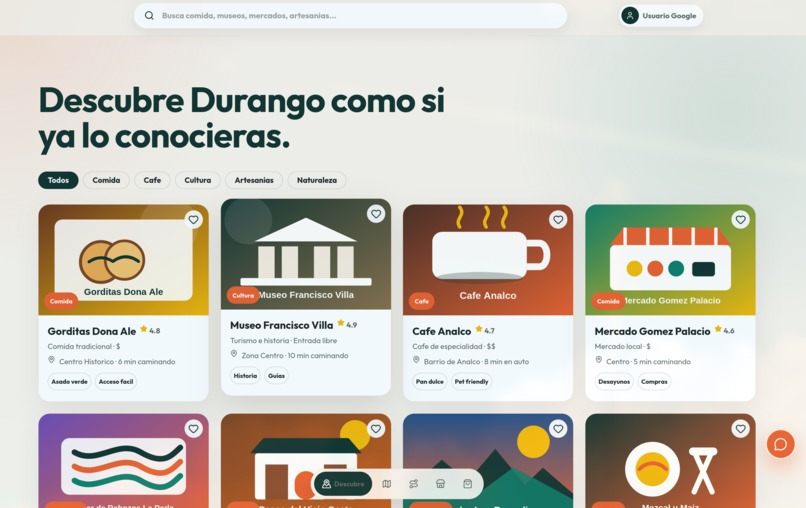
Task: Select the 'Guias' tag
Action: point(276,375)
